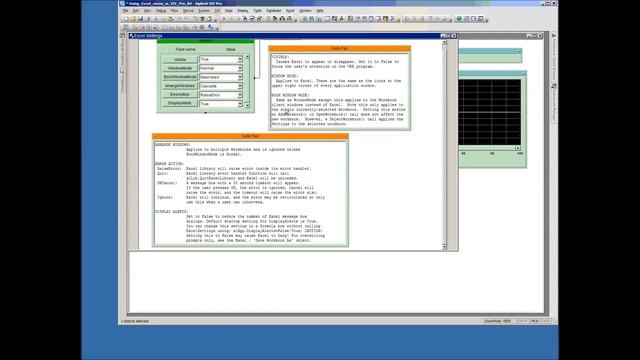Click the upper Note Pad title bar

[340, 49]
